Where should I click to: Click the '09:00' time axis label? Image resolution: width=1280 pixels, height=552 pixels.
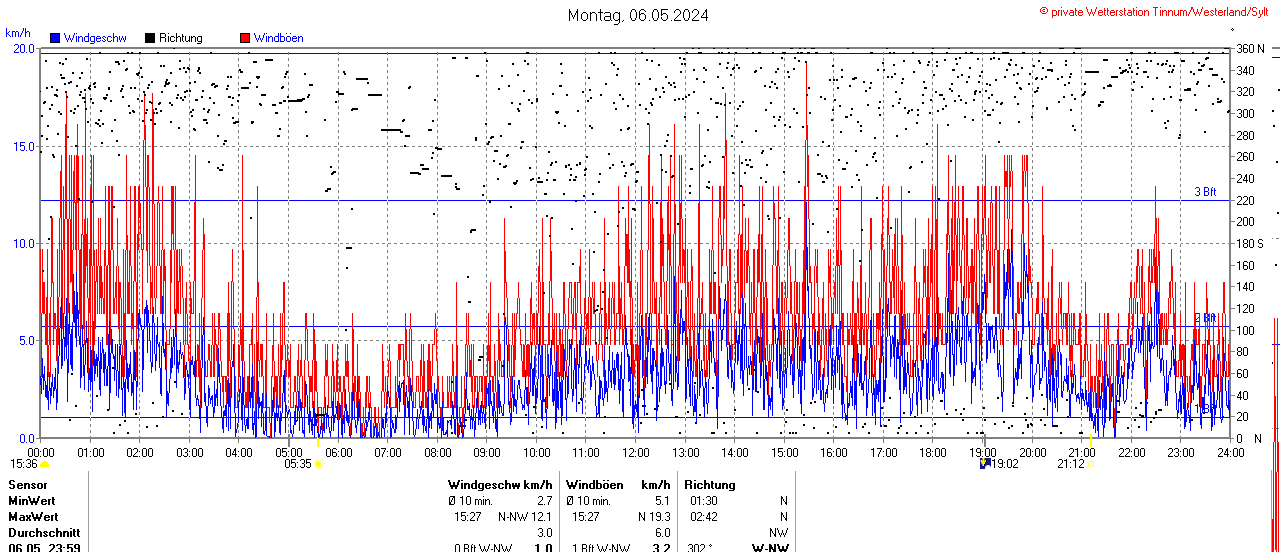coord(487,453)
